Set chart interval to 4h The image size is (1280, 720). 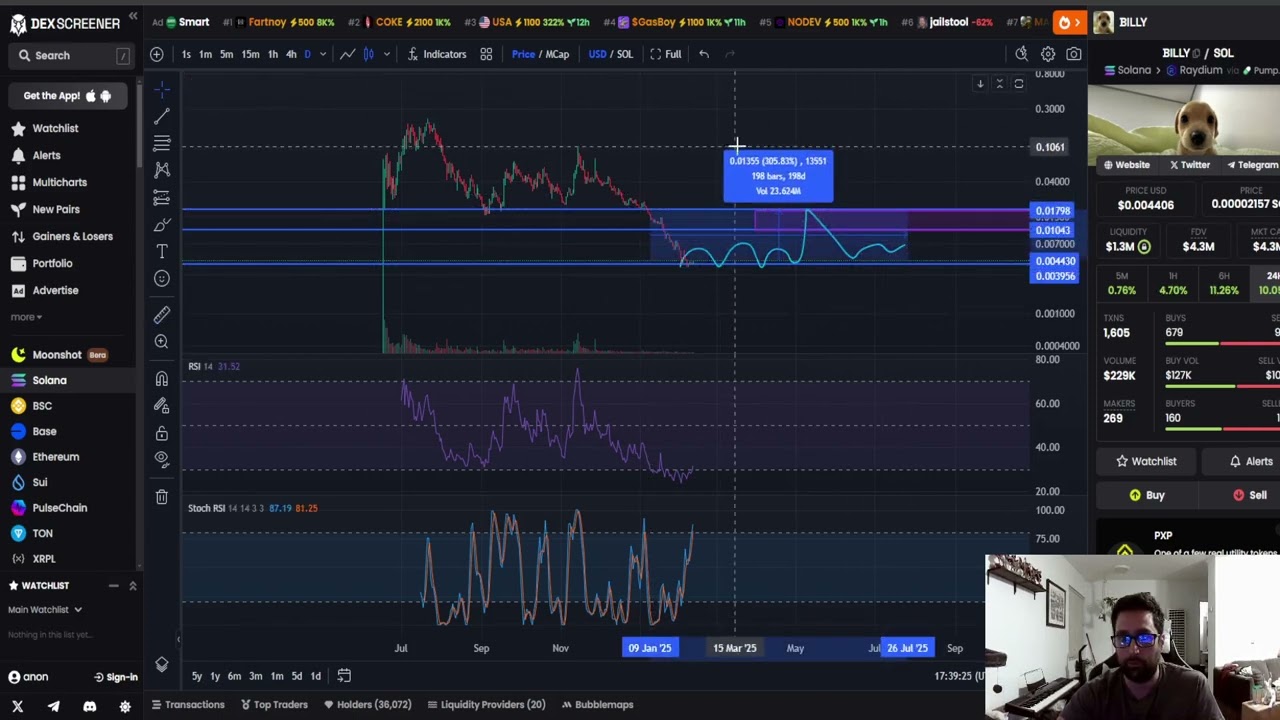[x=291, y=54]
